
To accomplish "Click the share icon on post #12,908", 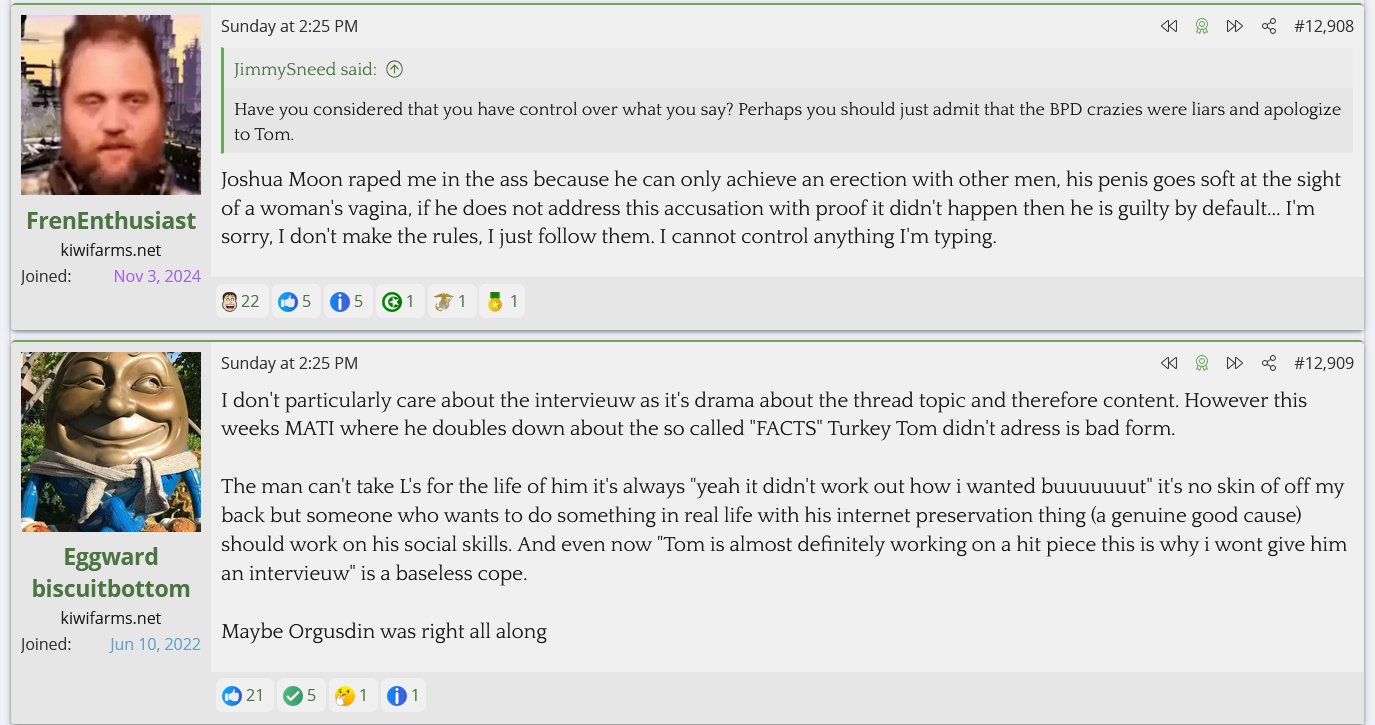I will coord(1269,27).
